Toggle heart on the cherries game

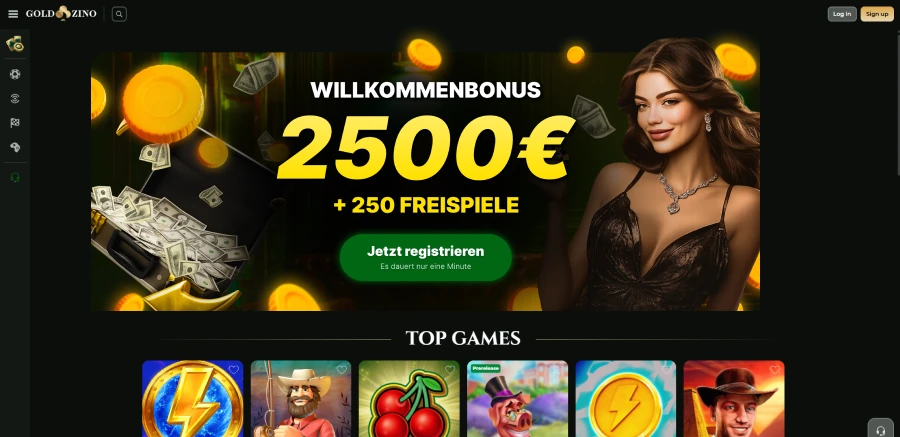(x=450, y=370)
